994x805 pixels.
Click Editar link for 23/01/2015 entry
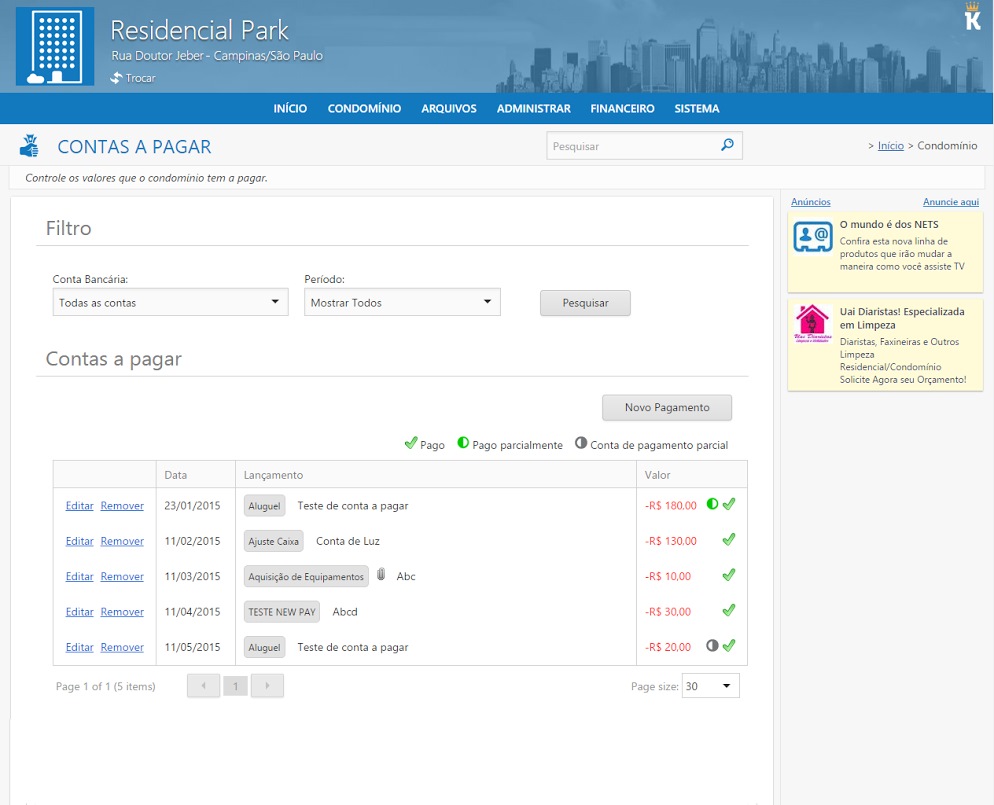pos(79,506)
